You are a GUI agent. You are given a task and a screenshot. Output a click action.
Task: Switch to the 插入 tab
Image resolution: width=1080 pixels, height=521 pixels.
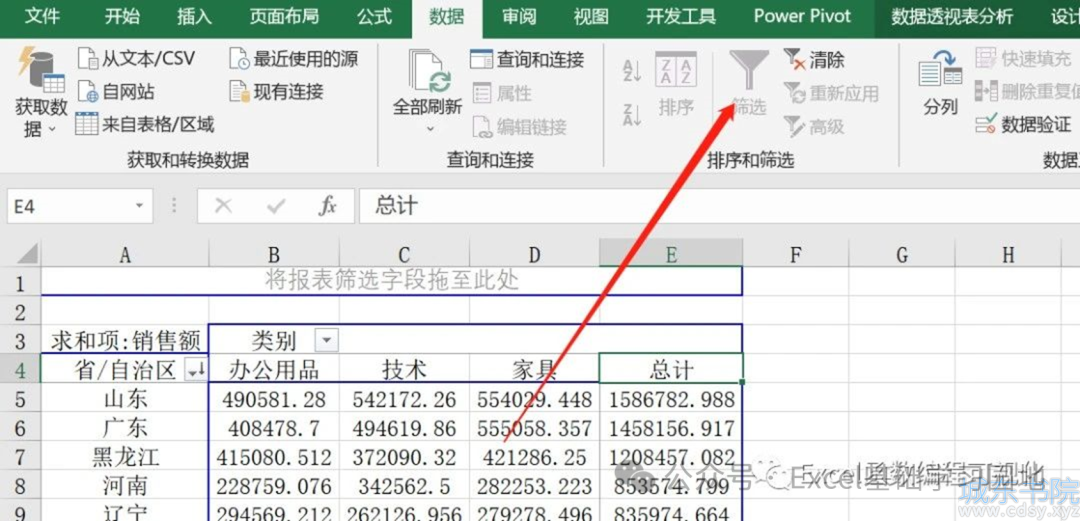point(194,17)
